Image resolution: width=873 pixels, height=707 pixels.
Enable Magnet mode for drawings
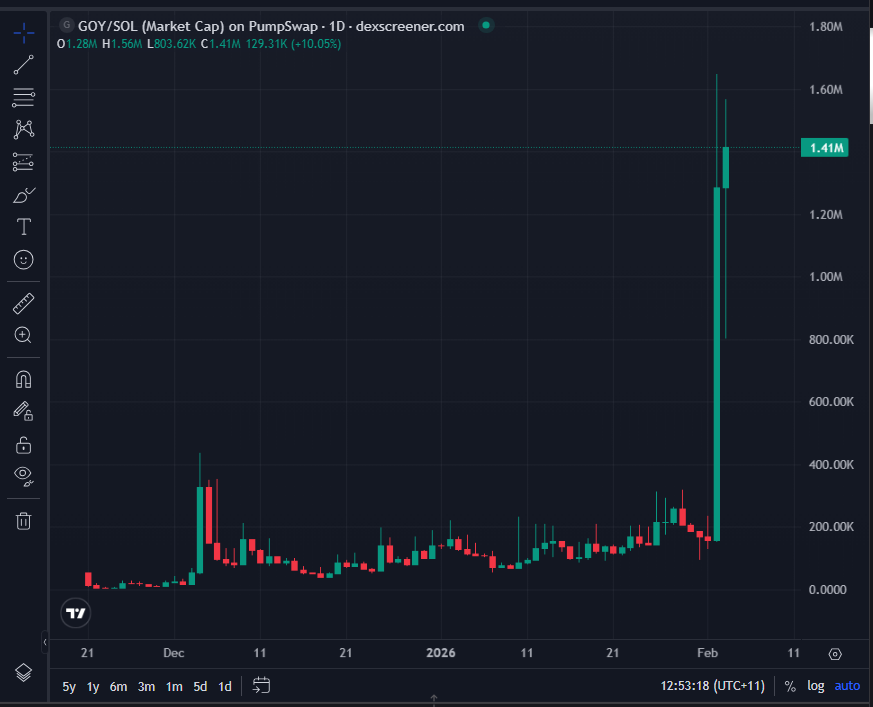23,378
